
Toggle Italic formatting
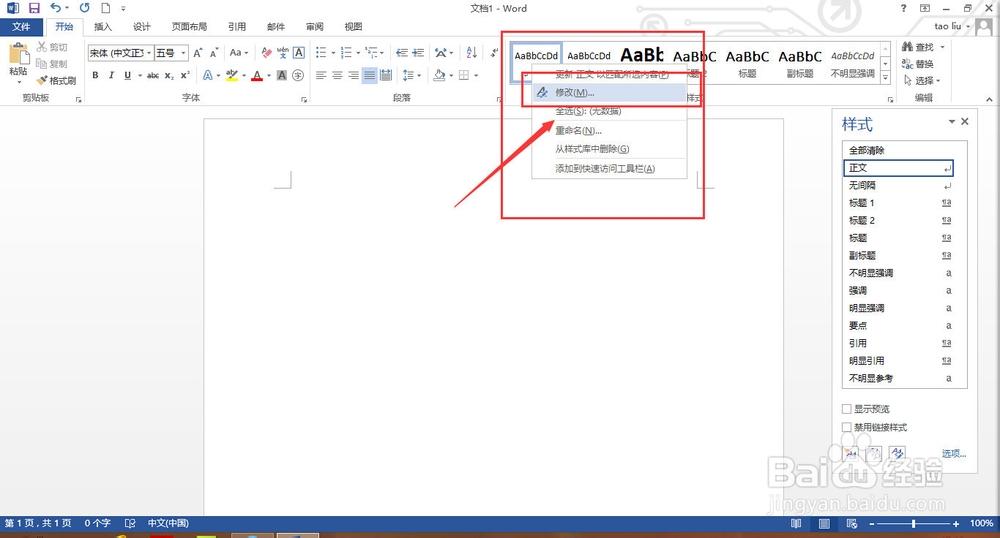coord(111,75)
